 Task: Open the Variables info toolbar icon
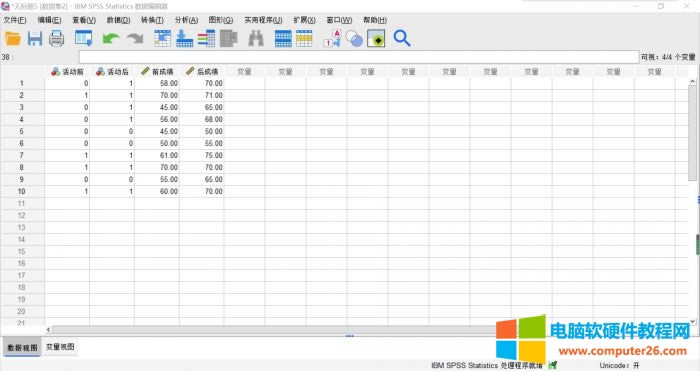pyautogui.click(x=206, y=38)
